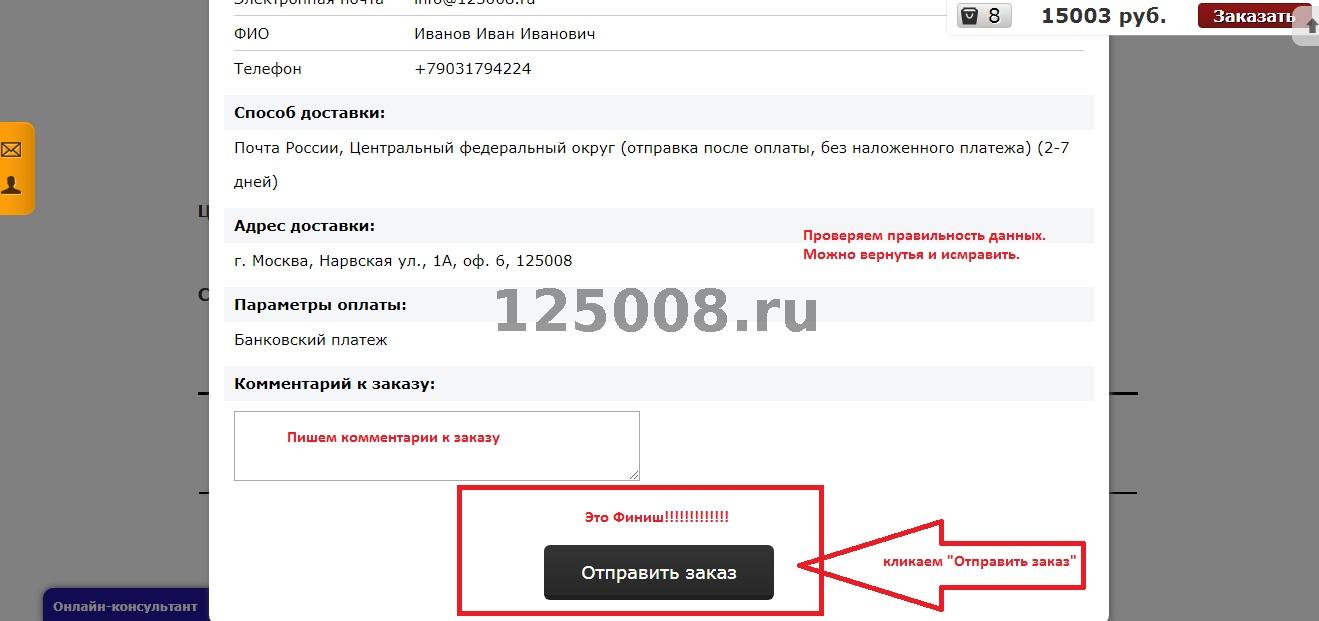Click the user profile icon on orange tab

pos(12,185)
